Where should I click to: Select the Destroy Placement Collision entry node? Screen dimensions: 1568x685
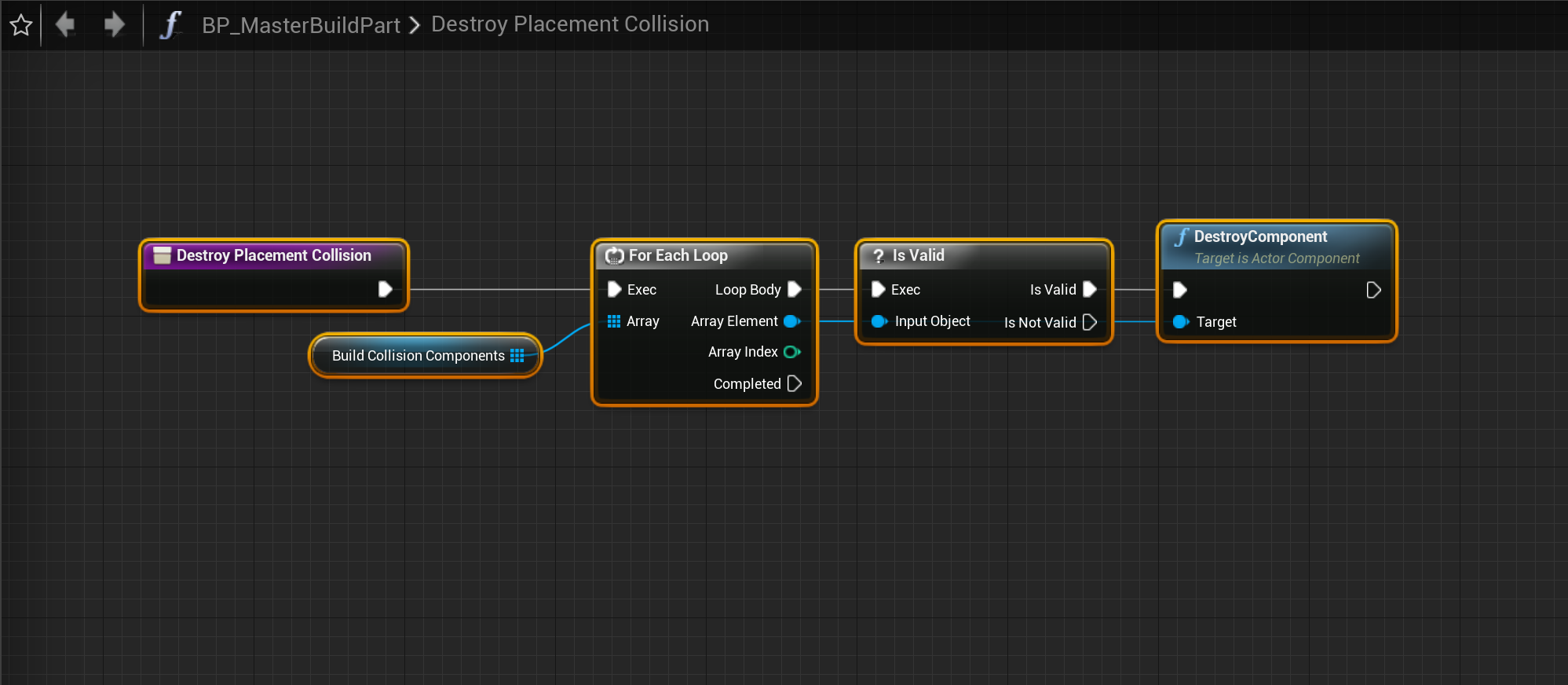273,255
